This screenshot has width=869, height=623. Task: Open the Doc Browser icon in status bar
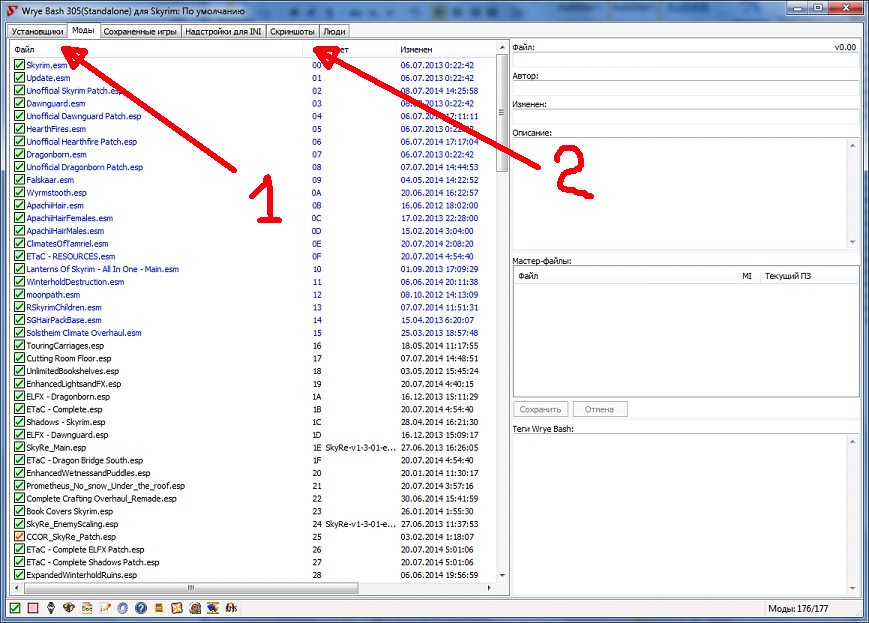coord(87,608)
